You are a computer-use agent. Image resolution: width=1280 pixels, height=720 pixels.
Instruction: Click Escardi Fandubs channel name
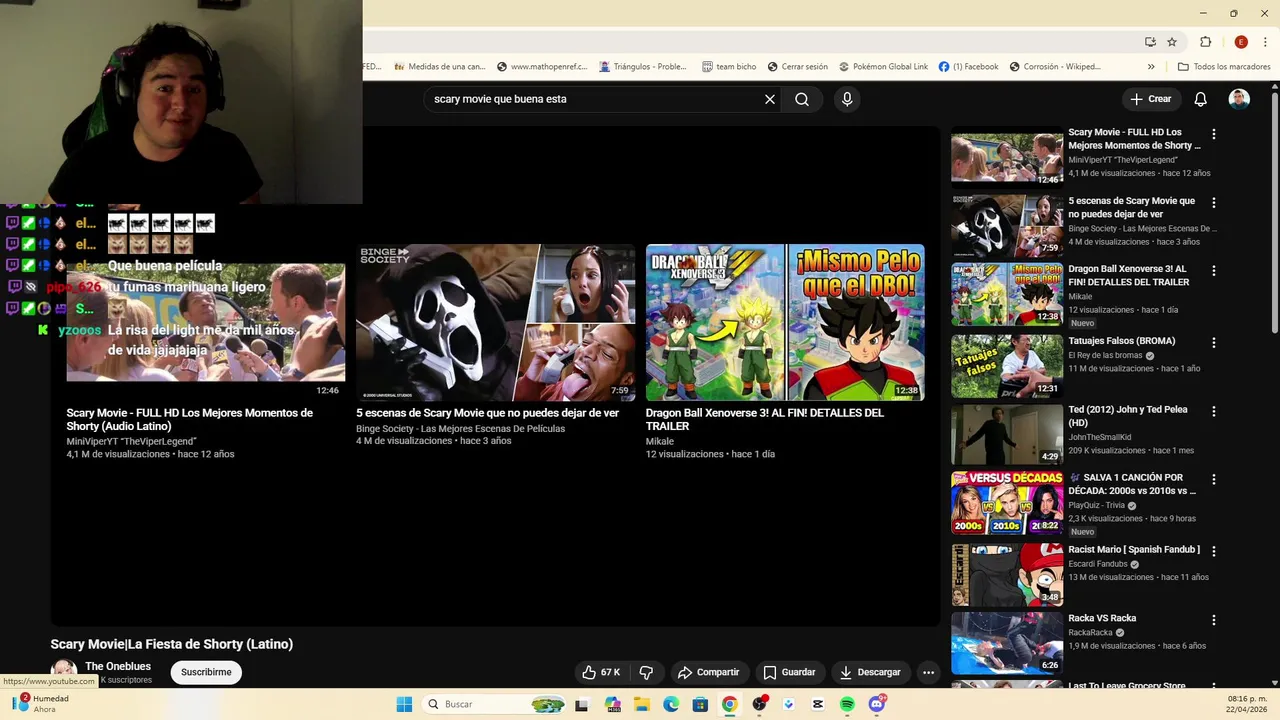coord(1097,564)
